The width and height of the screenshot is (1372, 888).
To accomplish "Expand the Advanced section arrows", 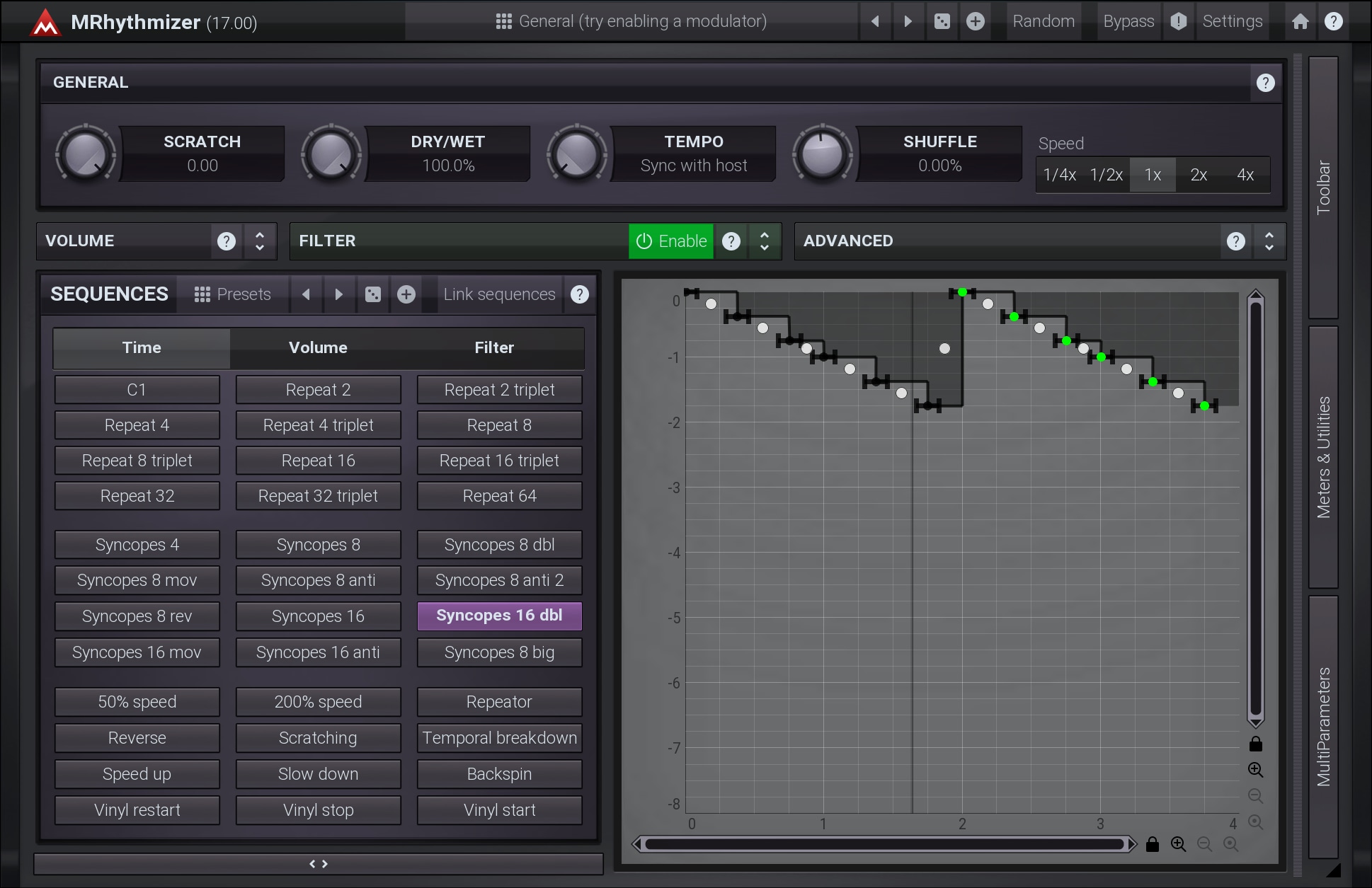I will coord(1269,241).
